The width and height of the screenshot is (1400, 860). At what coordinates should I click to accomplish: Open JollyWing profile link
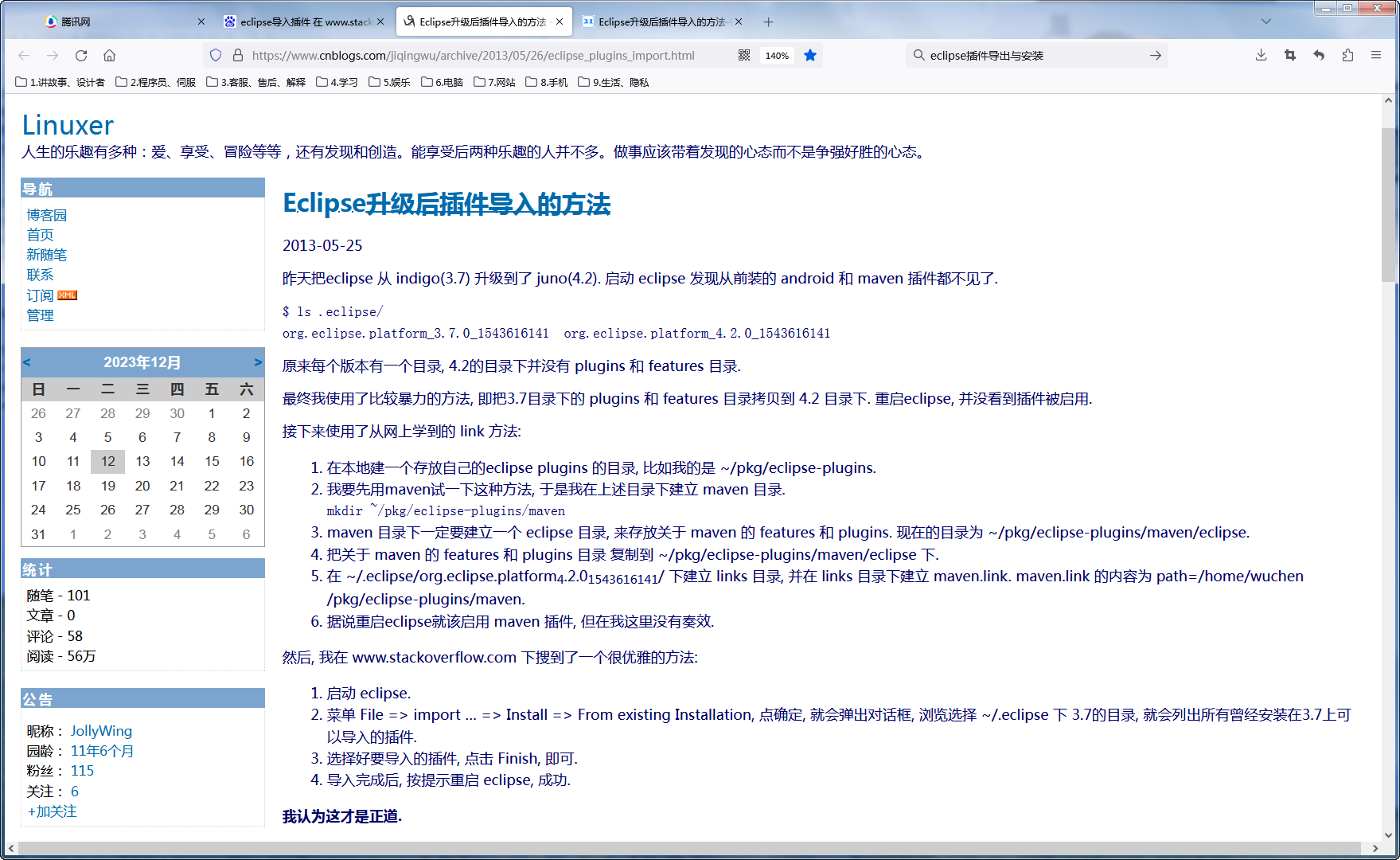tap(101, 731)
